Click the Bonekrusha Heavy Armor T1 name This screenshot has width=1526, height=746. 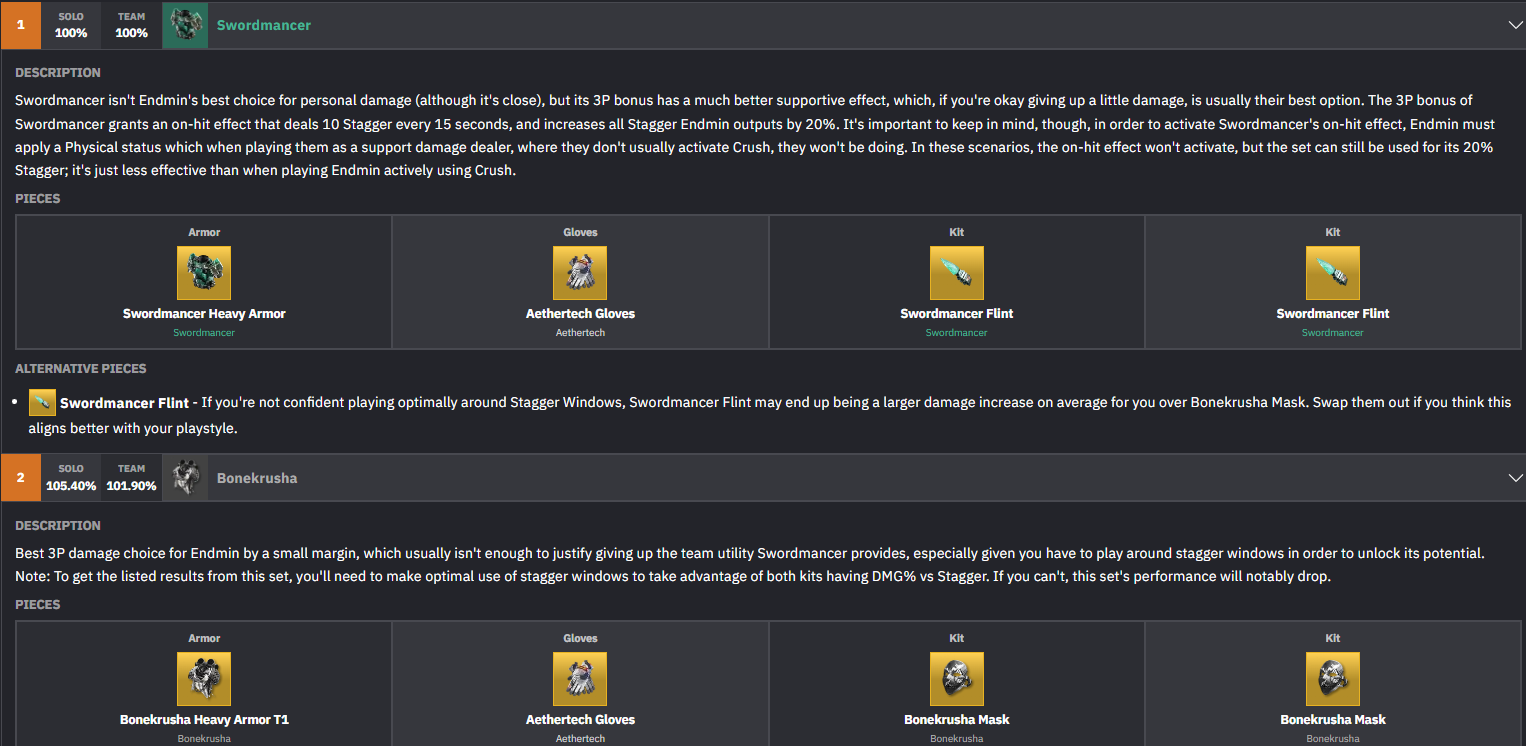tap(204, 720)
